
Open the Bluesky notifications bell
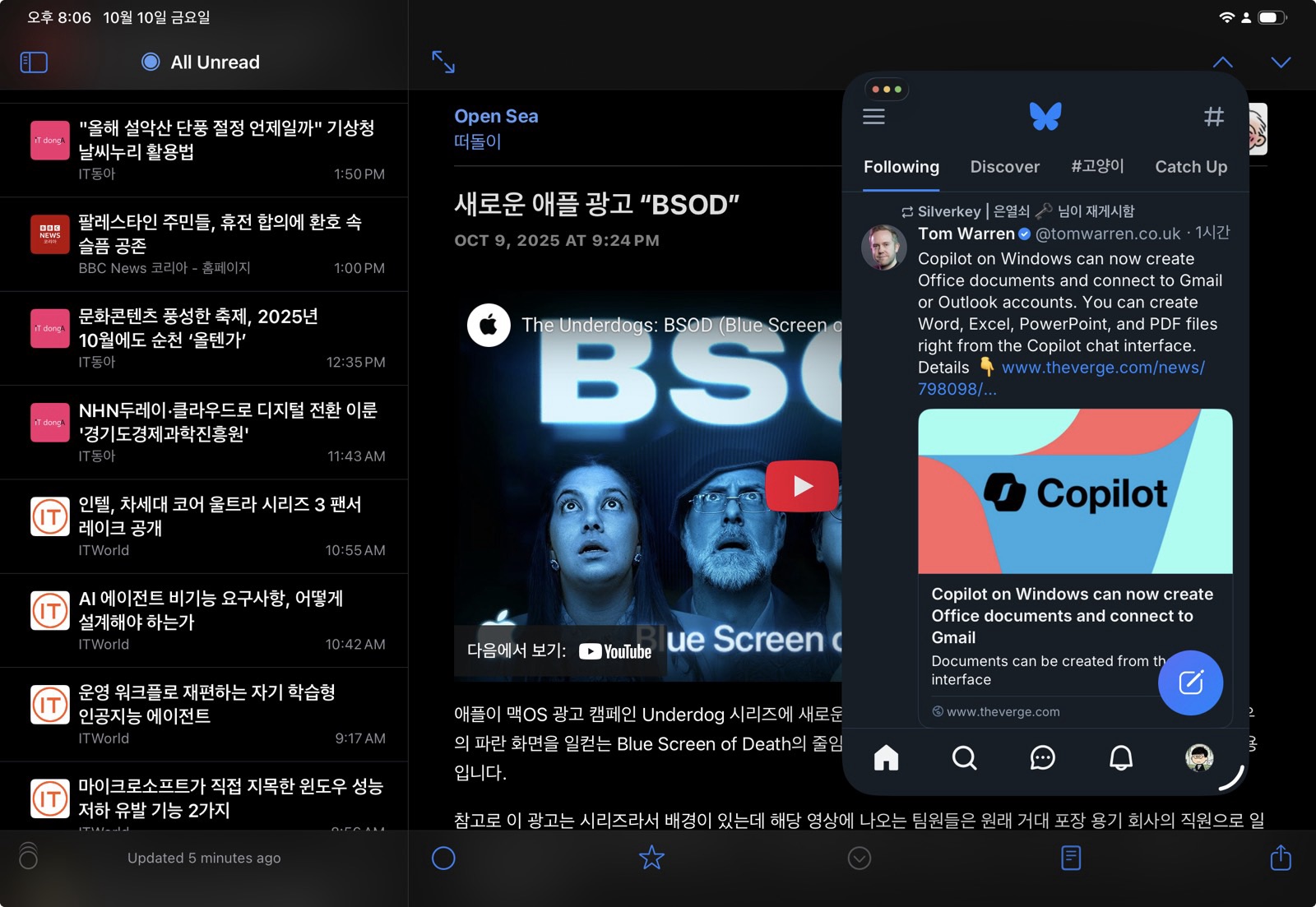pyautogui.click(x=1120, y=757)
